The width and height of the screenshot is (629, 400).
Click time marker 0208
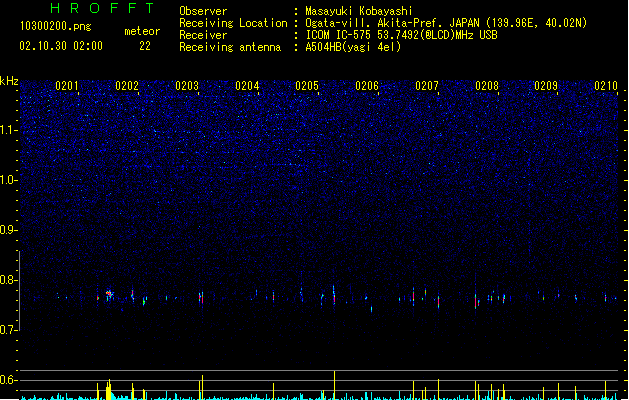click(487, 86)
